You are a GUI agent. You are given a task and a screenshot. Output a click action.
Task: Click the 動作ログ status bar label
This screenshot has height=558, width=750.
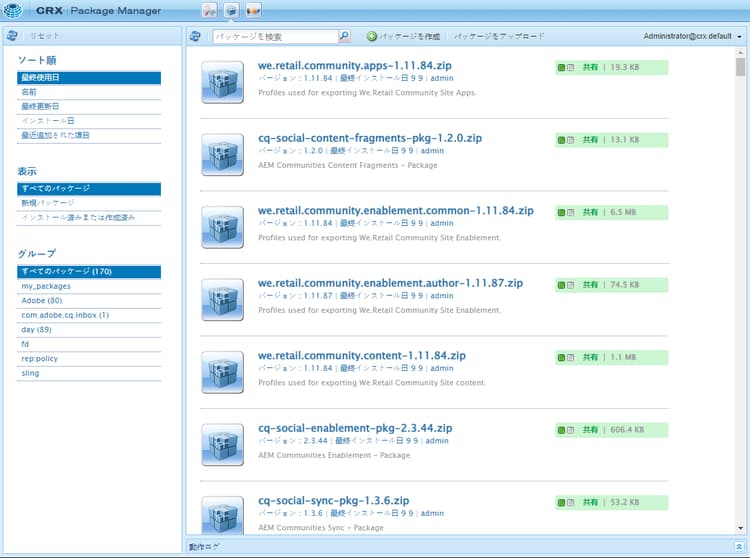[x=204, y=547]
